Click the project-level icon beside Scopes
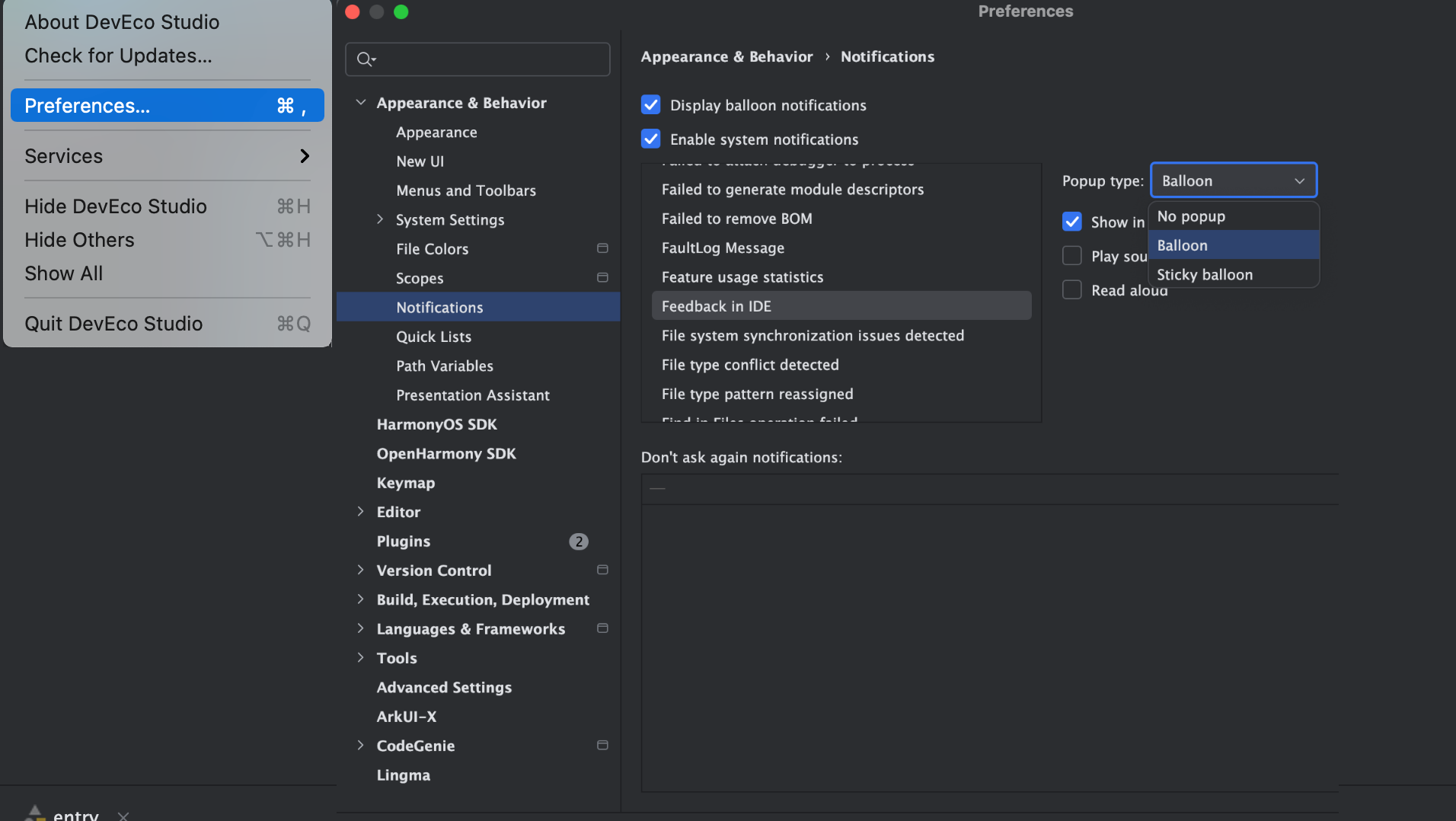The image size is (1456, 821). tap(602, 278)
